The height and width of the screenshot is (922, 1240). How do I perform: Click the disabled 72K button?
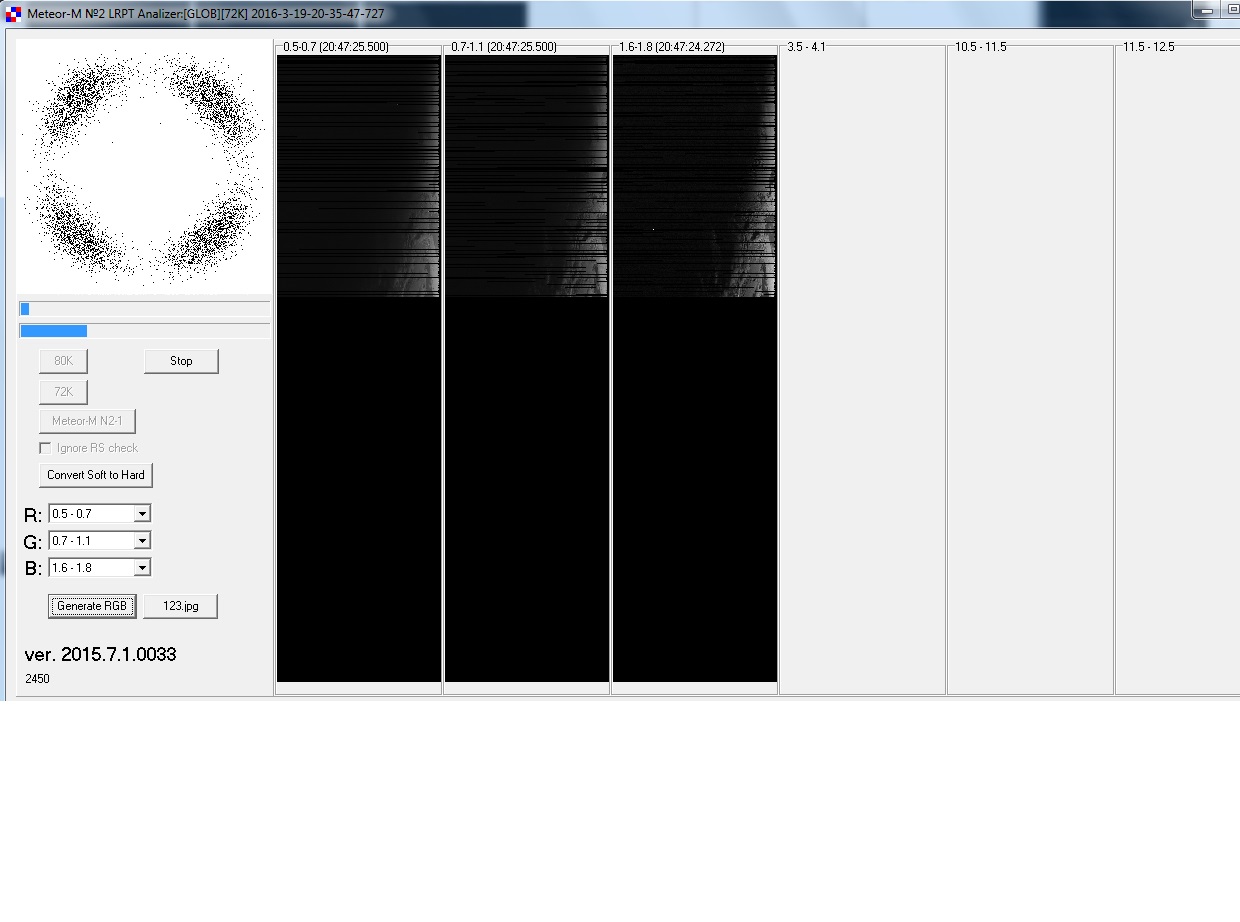[x=63, y=392]
